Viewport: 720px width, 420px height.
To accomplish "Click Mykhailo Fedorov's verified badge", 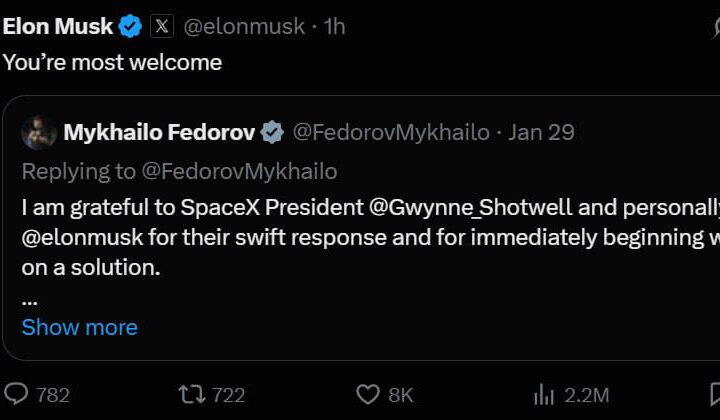I will tap(272, 132).
